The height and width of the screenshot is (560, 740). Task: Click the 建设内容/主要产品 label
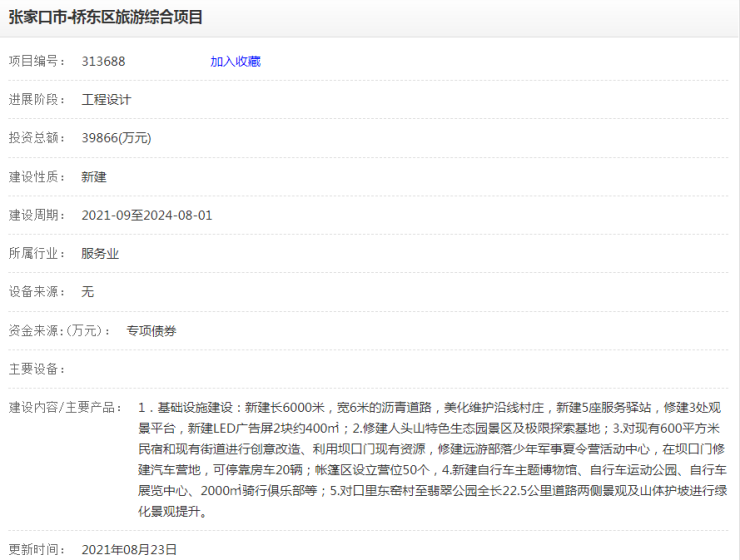tap(66, 407)
